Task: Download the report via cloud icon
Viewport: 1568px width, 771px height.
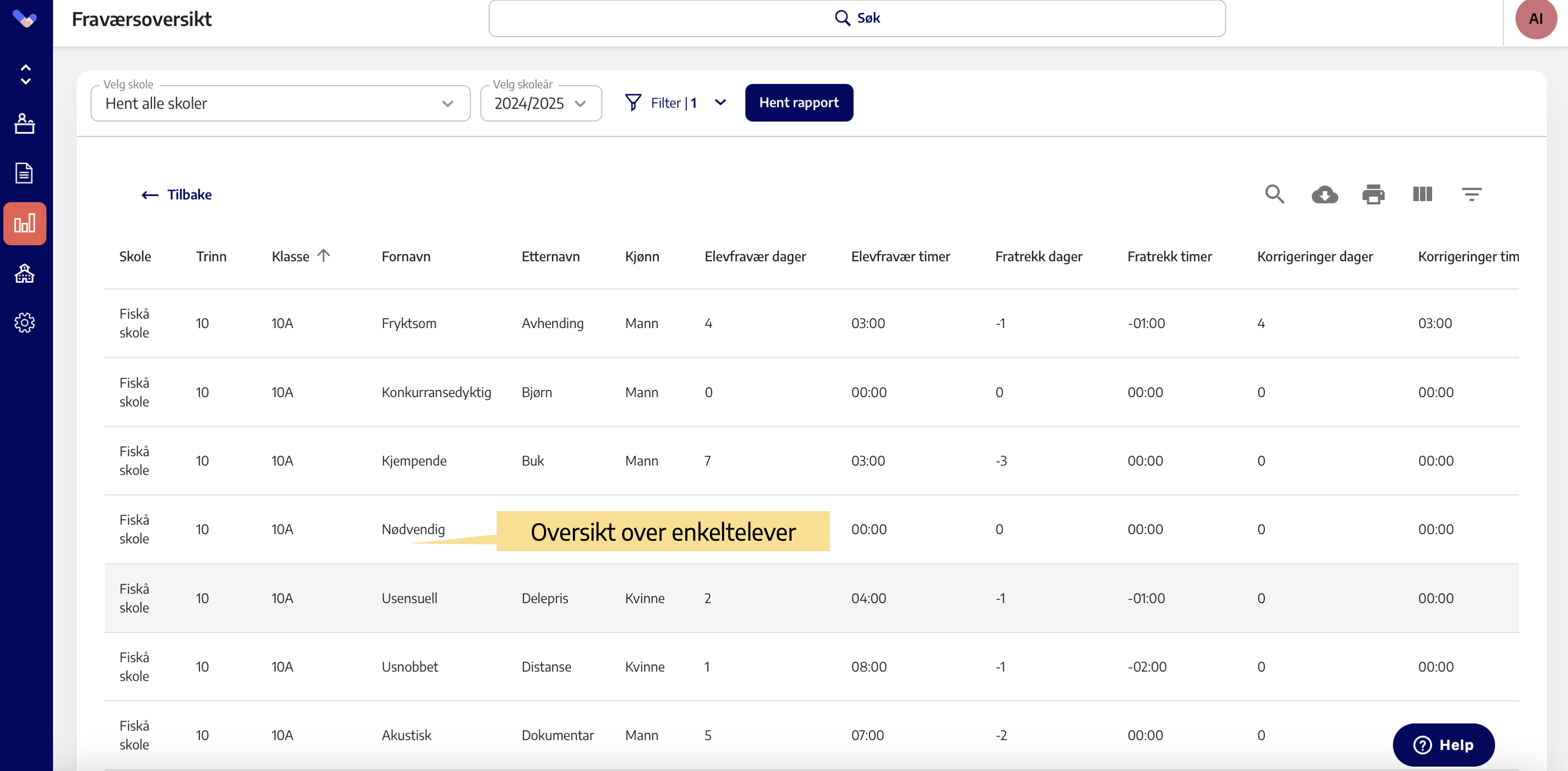Action: pyautogui.click(x=1324, y=194)
